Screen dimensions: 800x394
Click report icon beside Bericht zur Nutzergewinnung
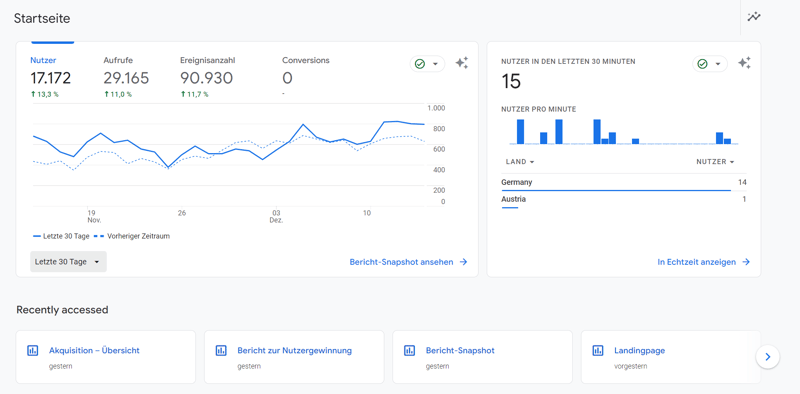(221, 351)
